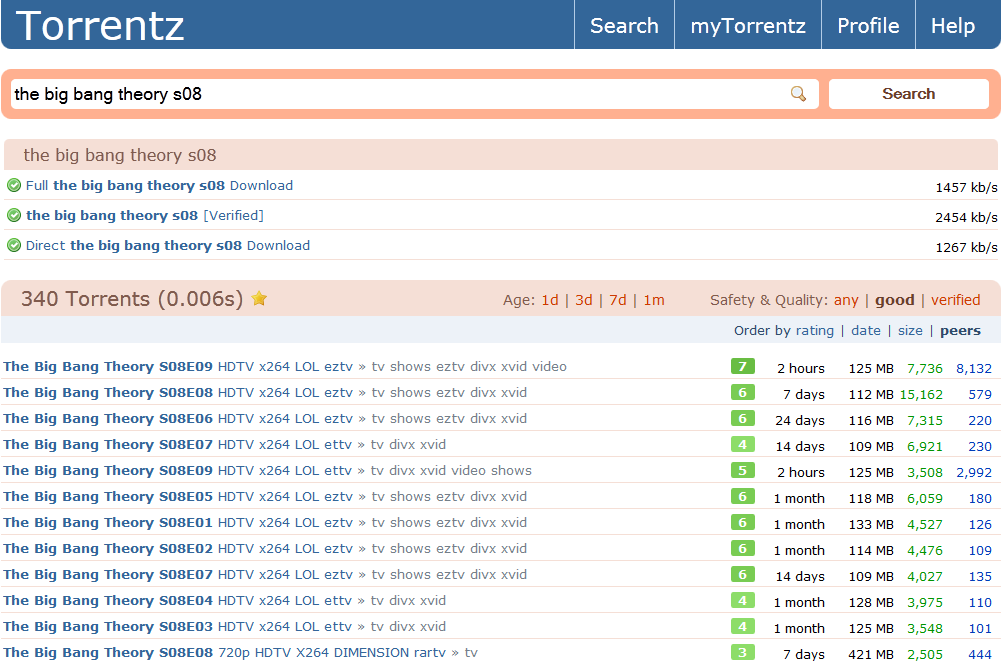Open S08E08 720p HDTV X264 DIMENSION torrent
Viewport: 1003px width, 664px height.
coord(225,653)
